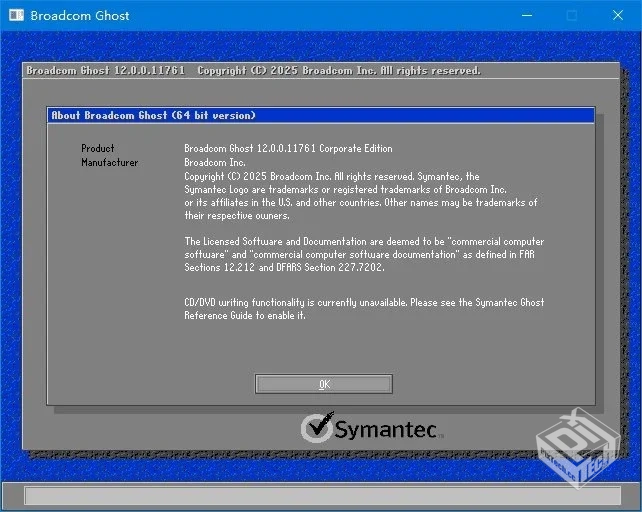The width and height of the screenshot is (642, 512).
Task: Click 'or its affiliates in the U.S.' line
Action: [x=361, y=202]
